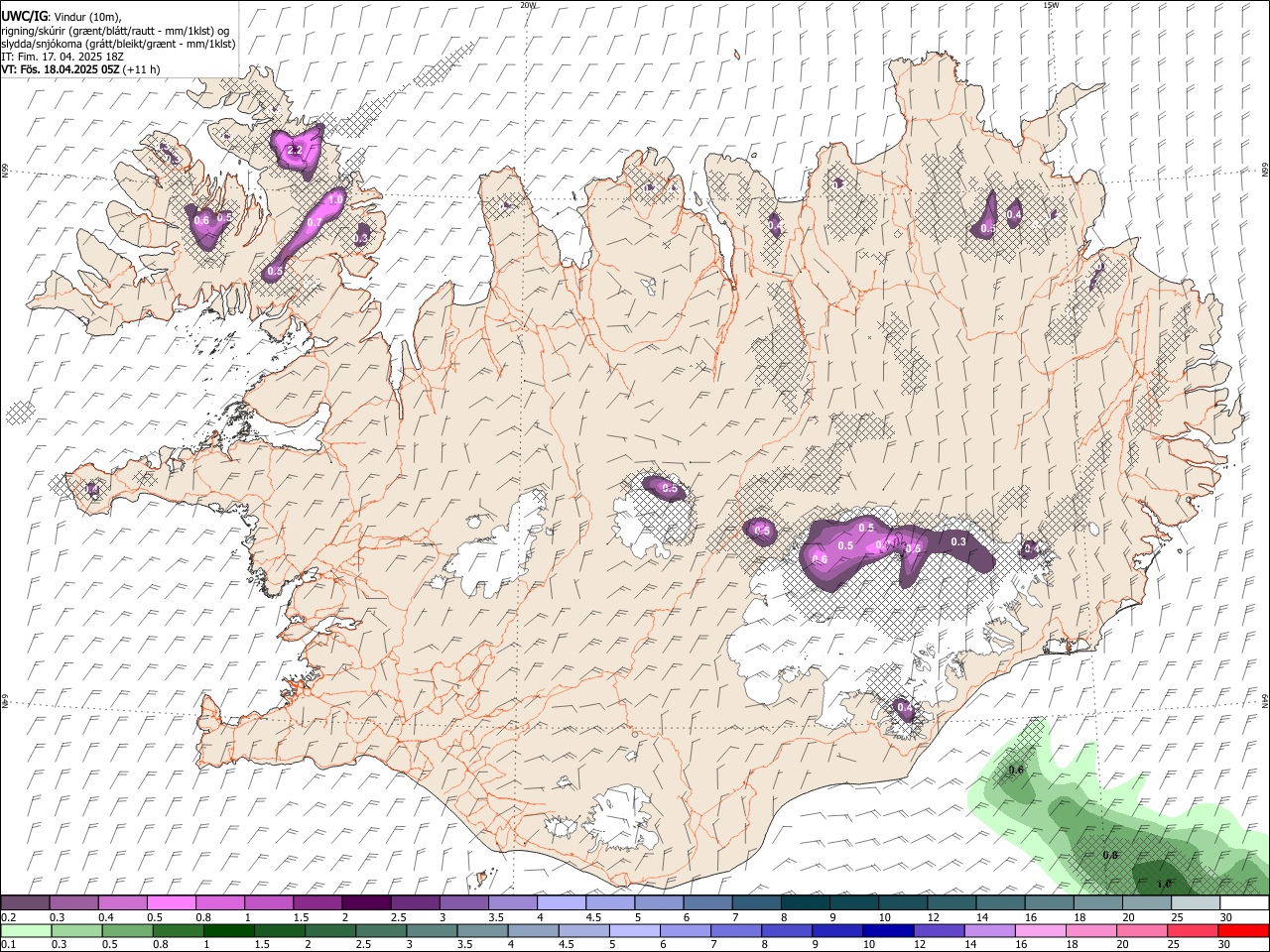Pick the darkest purple 2 swatch in upper legend
The image size is (1270, 952).
366,903
